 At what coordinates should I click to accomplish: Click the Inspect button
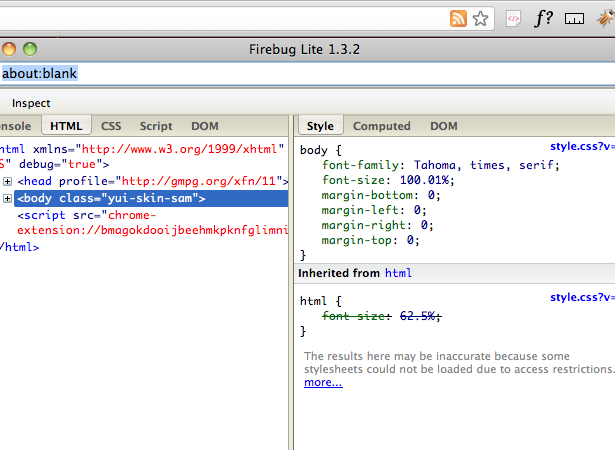coord(31,103)
